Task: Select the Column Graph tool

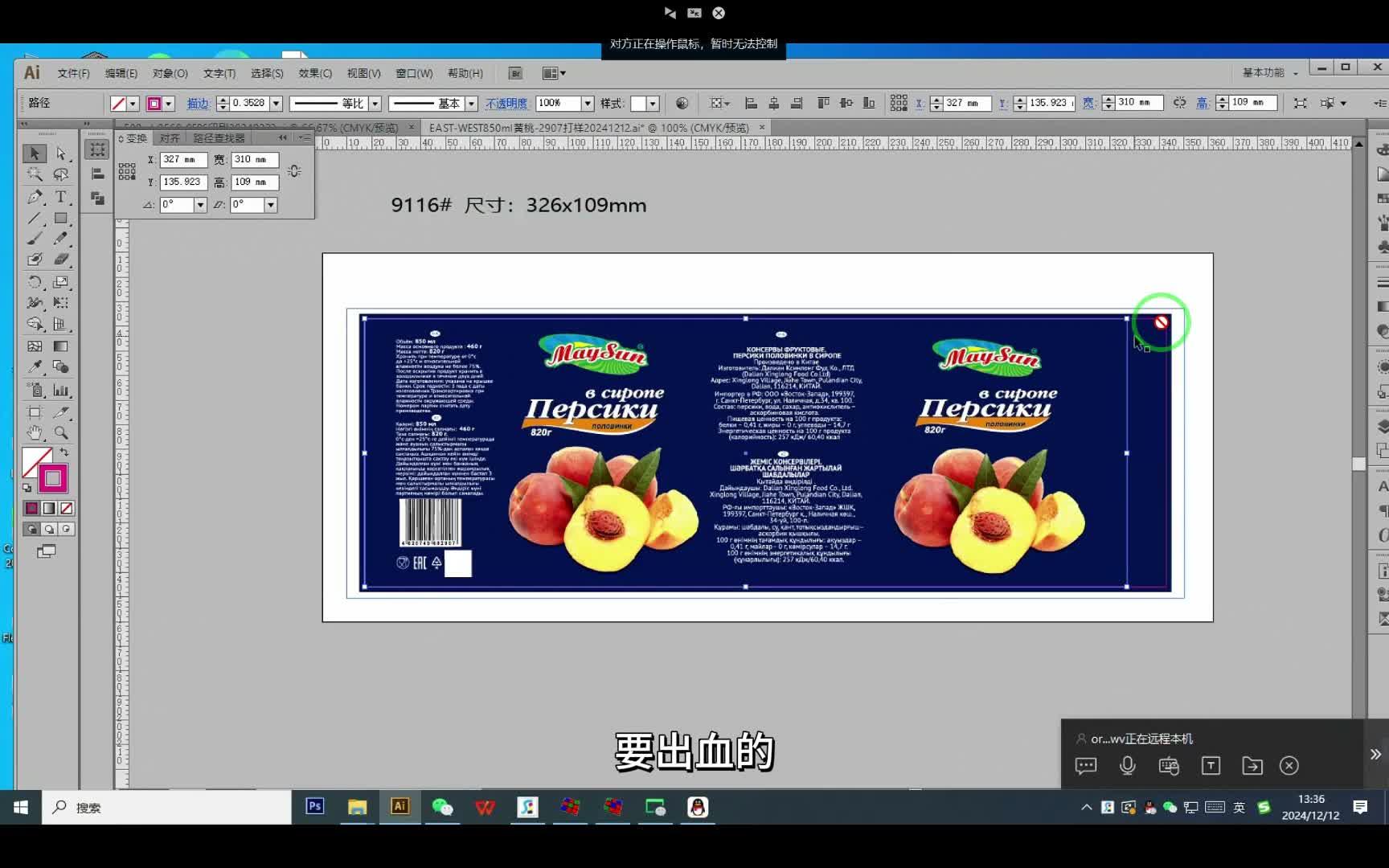Action: (x=61, y=391)
